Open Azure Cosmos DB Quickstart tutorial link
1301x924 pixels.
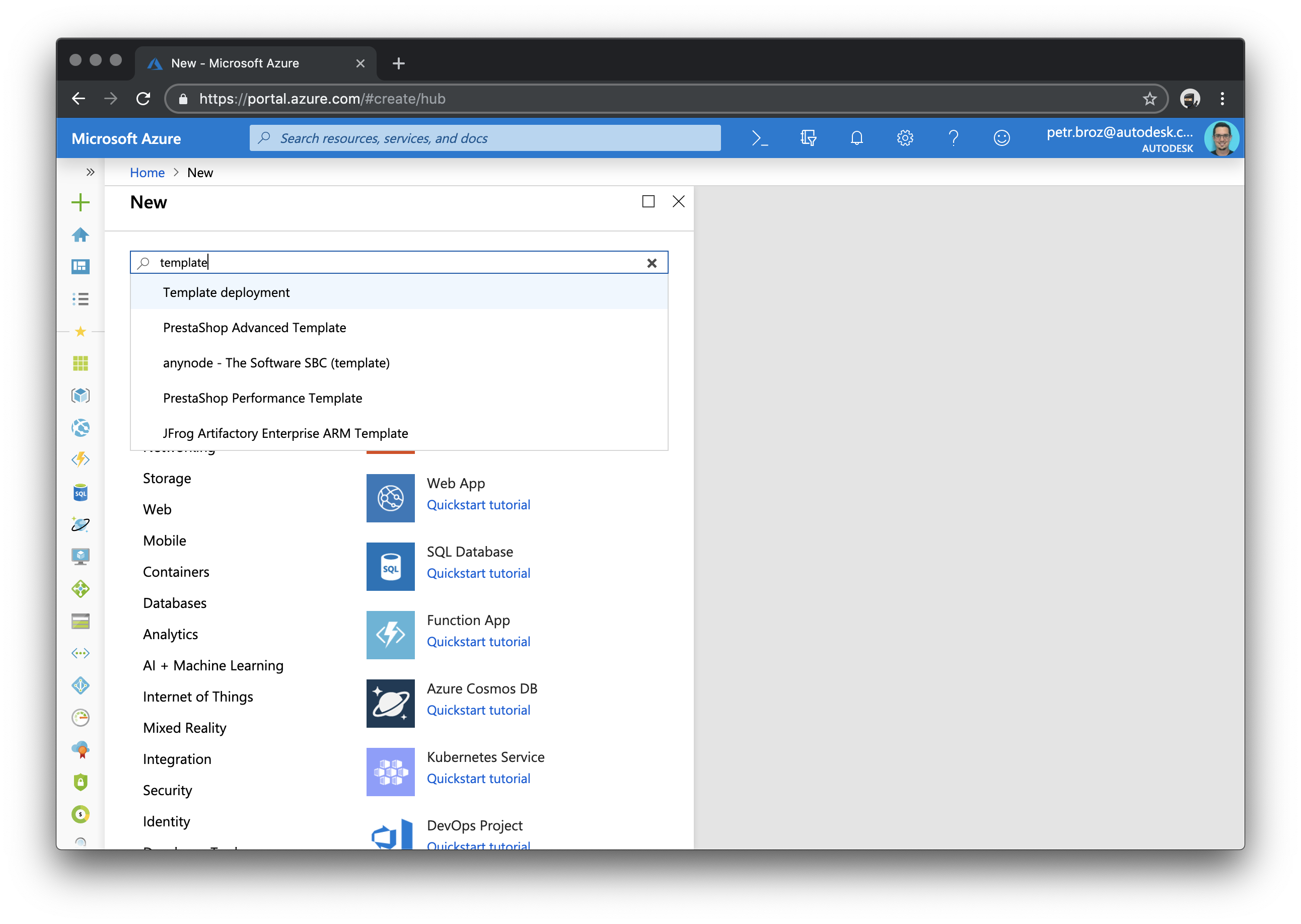point(479,711)
